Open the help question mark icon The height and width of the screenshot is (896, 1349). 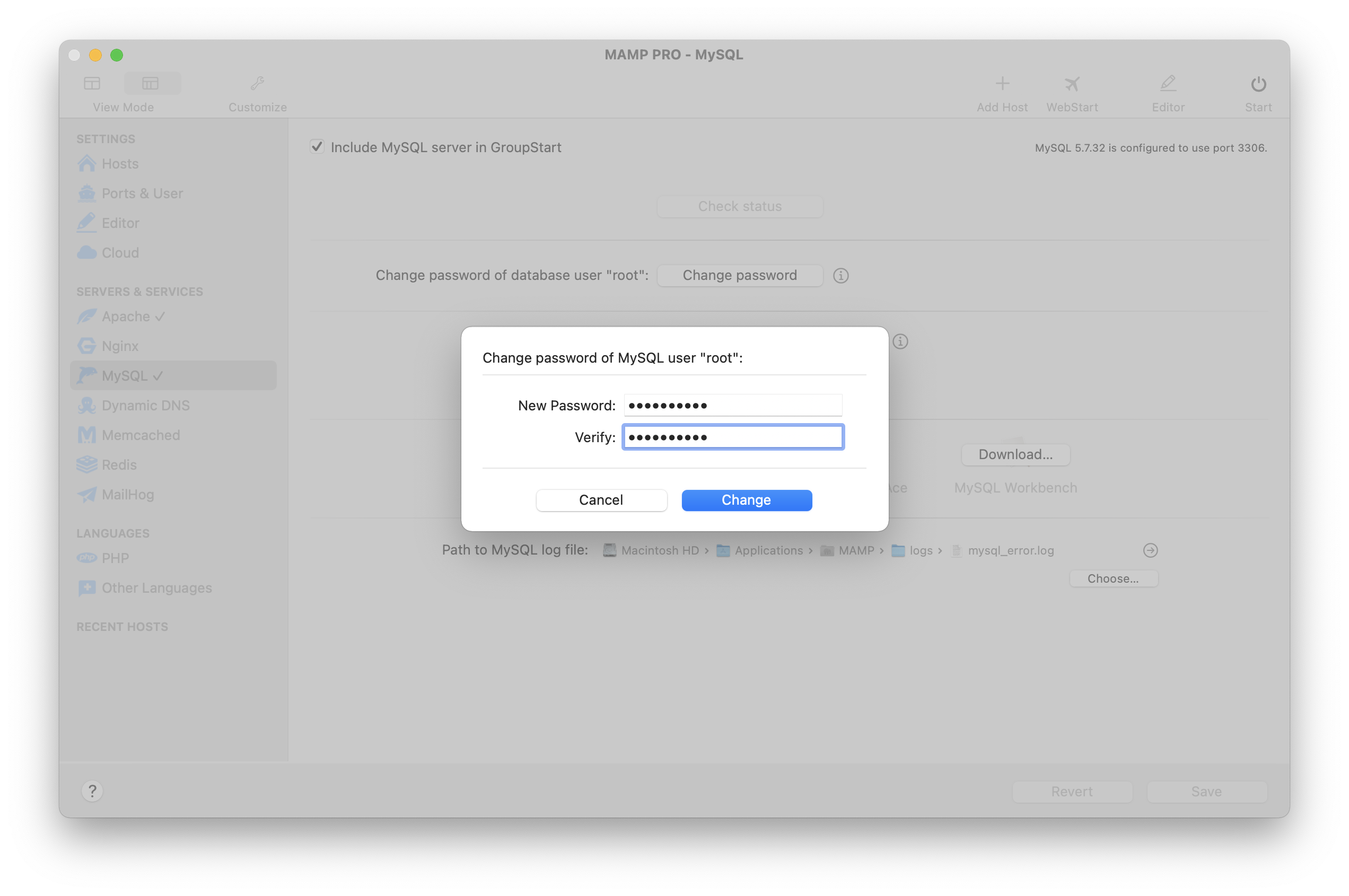coord(93,792)
